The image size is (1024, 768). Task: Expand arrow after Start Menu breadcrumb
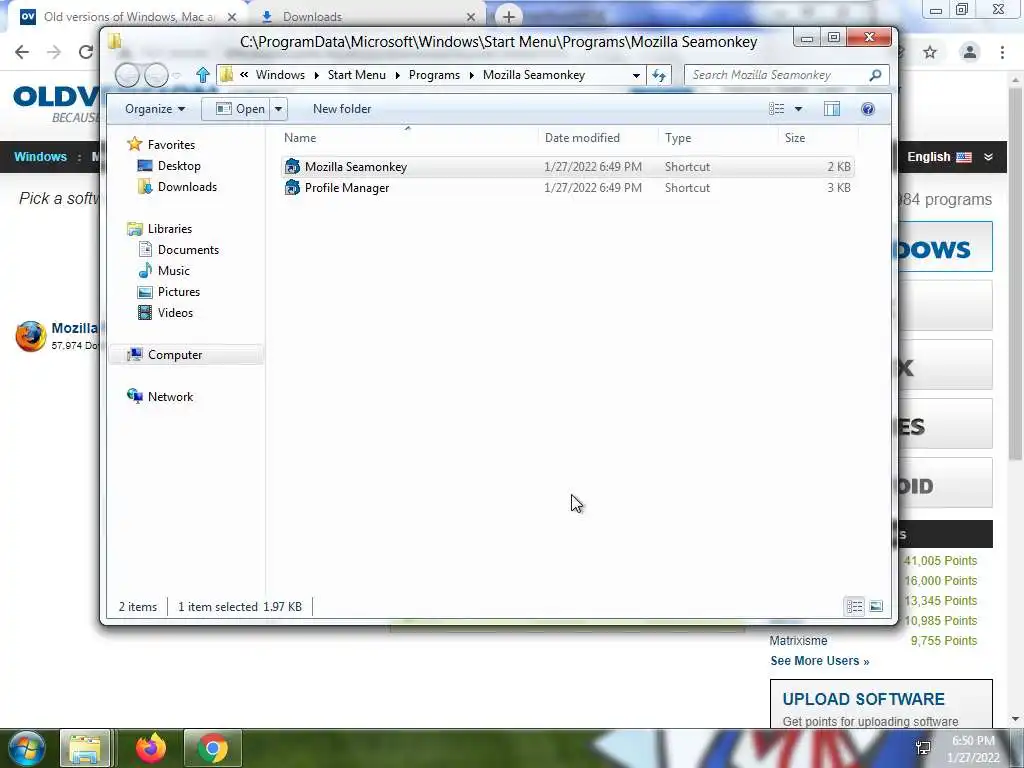397,75
